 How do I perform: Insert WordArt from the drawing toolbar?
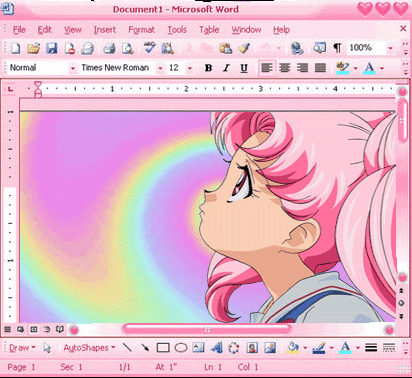click(x=217, y=348)
